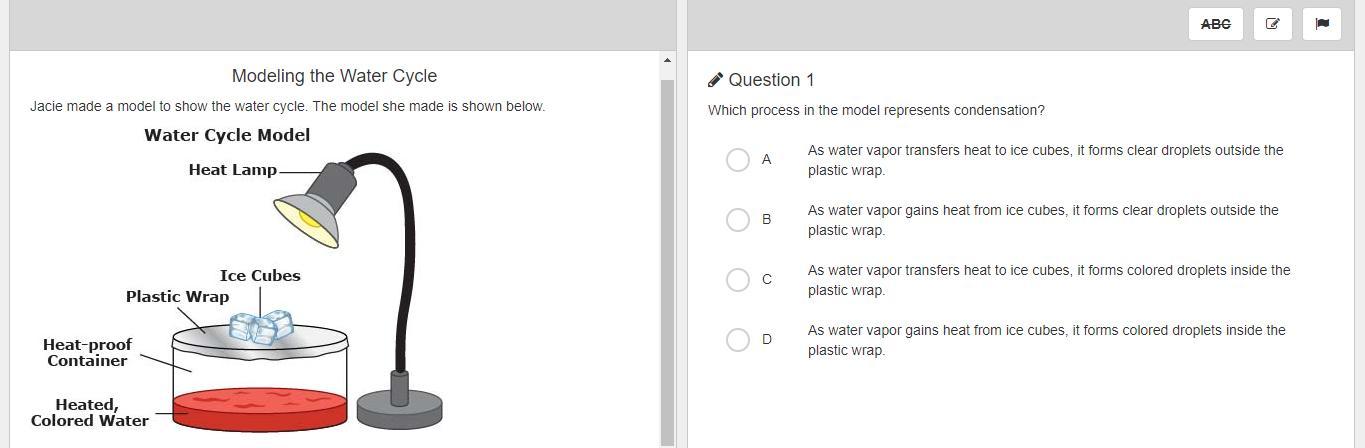Click the passage scrollbar up arrow
The image size is (1365, 448).
click(668, 62)
